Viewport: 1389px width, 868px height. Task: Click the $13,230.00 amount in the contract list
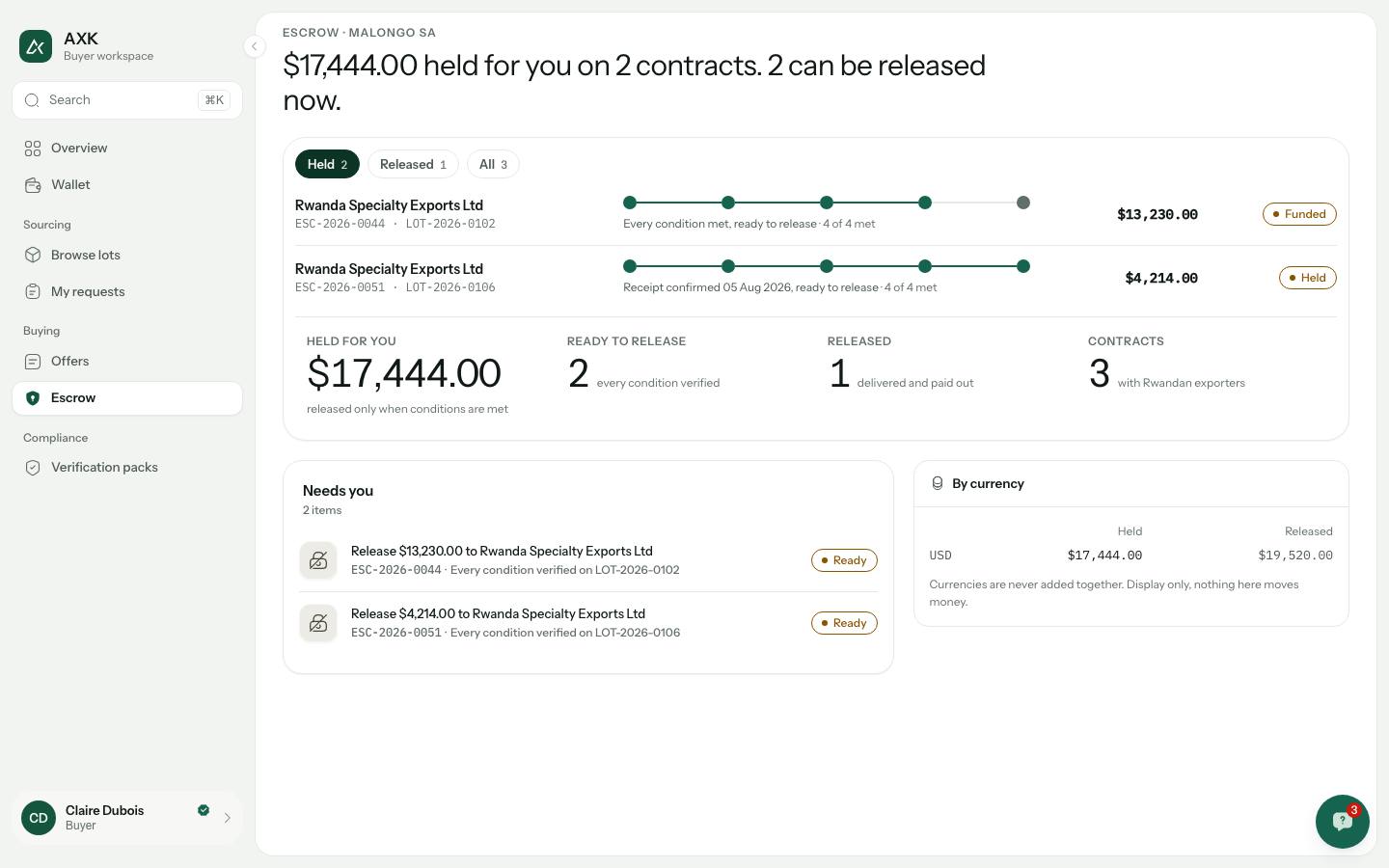tap(1157, 214)
